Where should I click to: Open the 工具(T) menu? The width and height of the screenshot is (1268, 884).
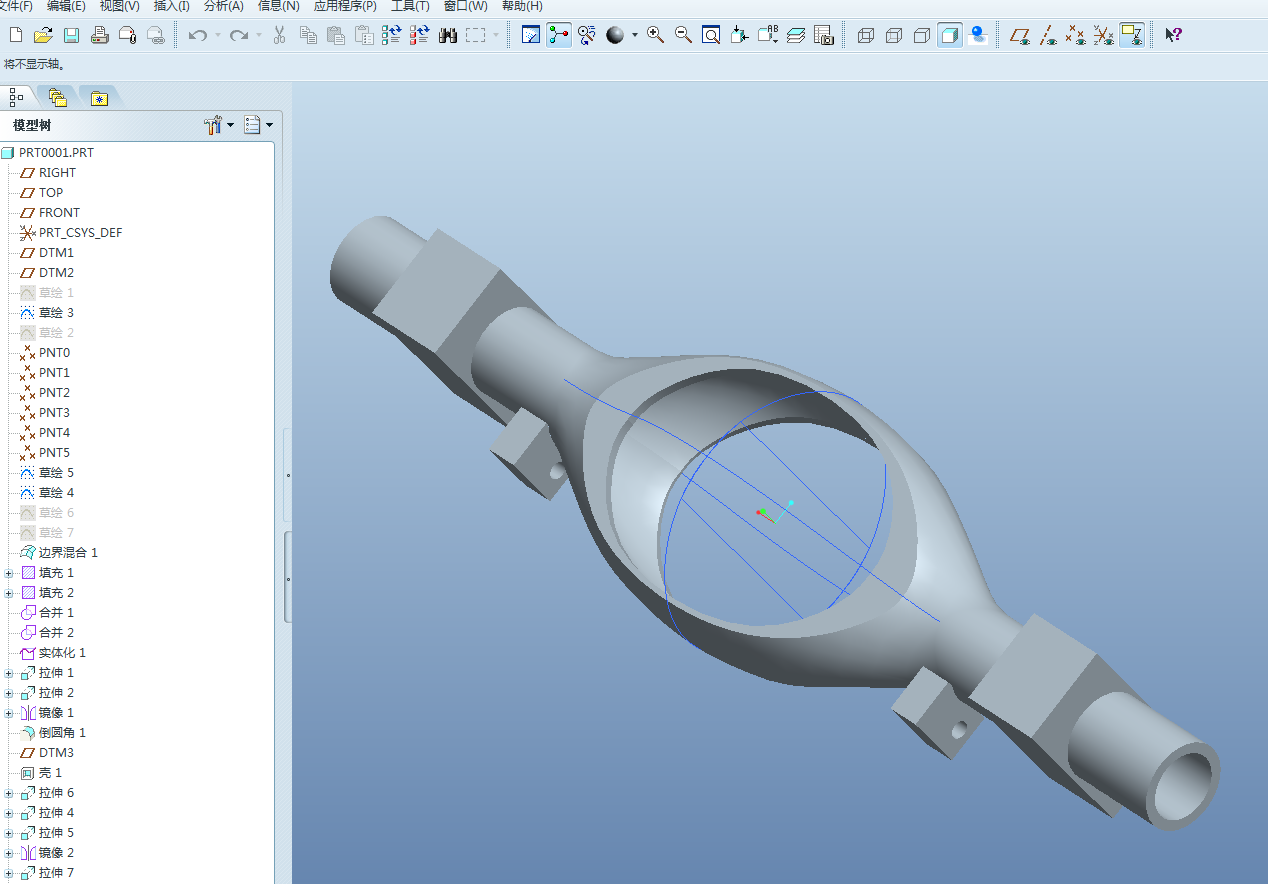pyautogui.click(x=410, y=6)
